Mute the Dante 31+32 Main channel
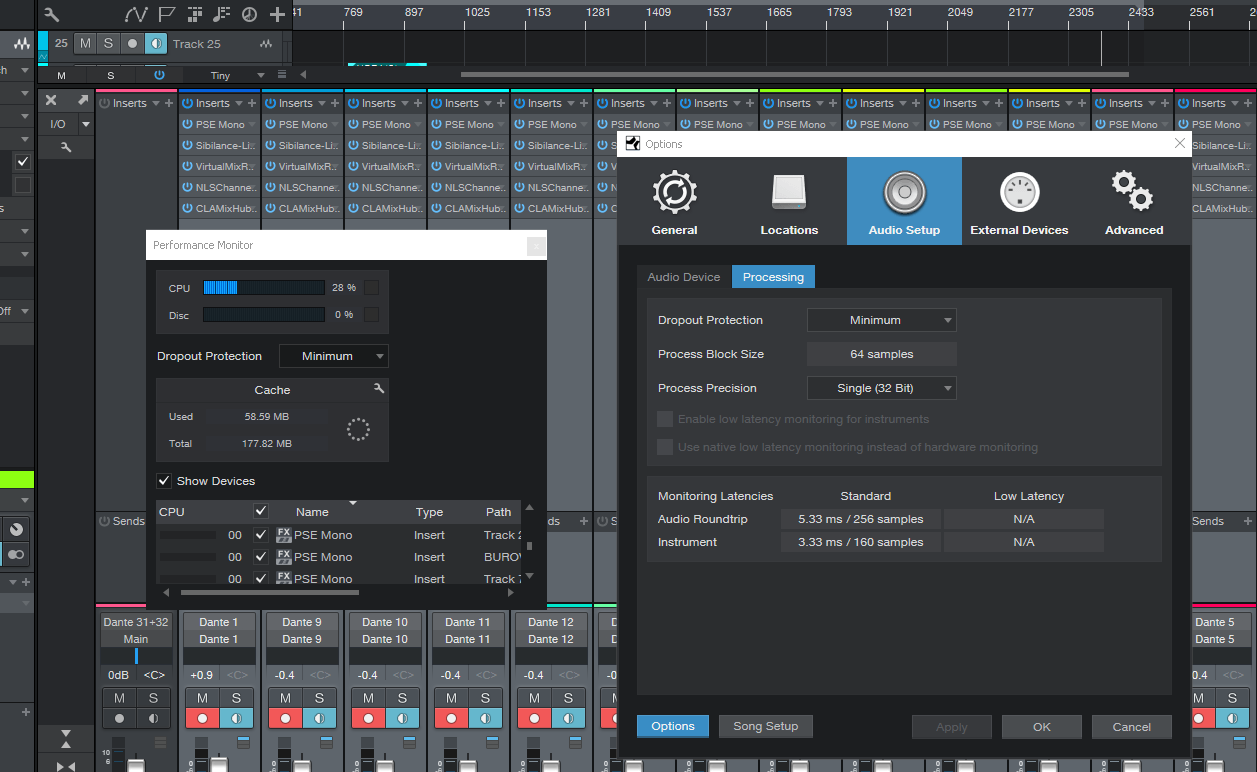The image size is (1257, 772). 120,697
